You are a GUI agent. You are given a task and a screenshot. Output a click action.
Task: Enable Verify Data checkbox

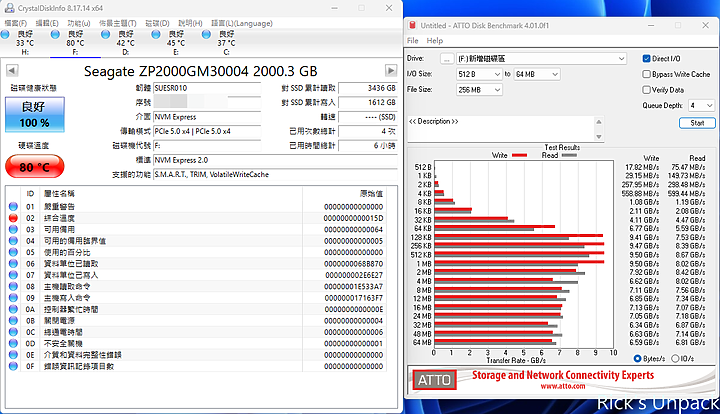click(647, 90)
